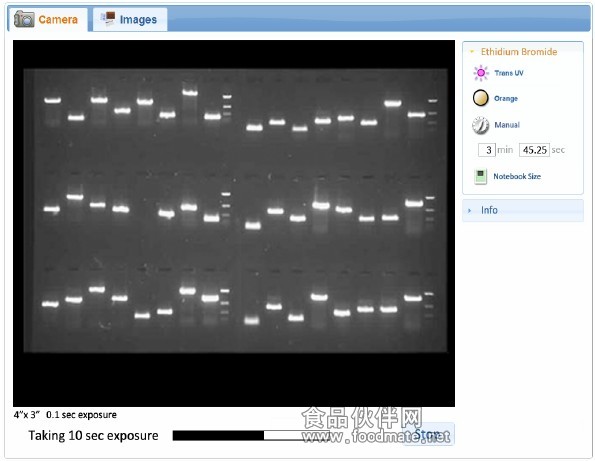
Task: Click the Manual exposure dial icon
Action: click(481, 125)
